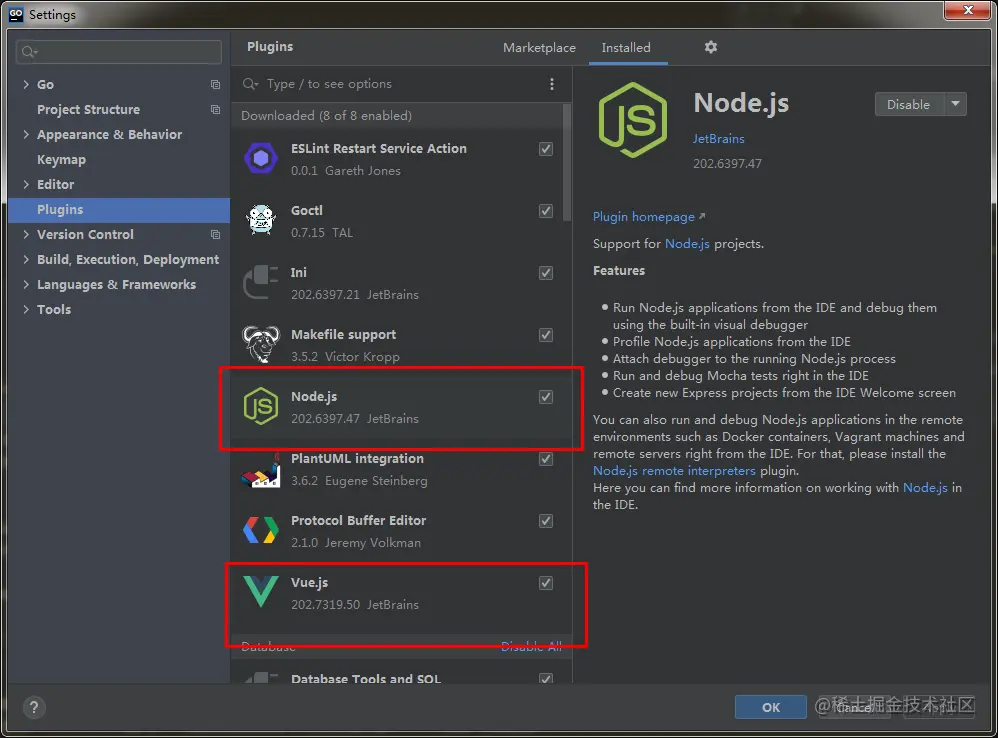This screenshot has height=738, width=998.
Task: Toggle the Goctl plugin checkbox
Action: [x=545, y=211]
